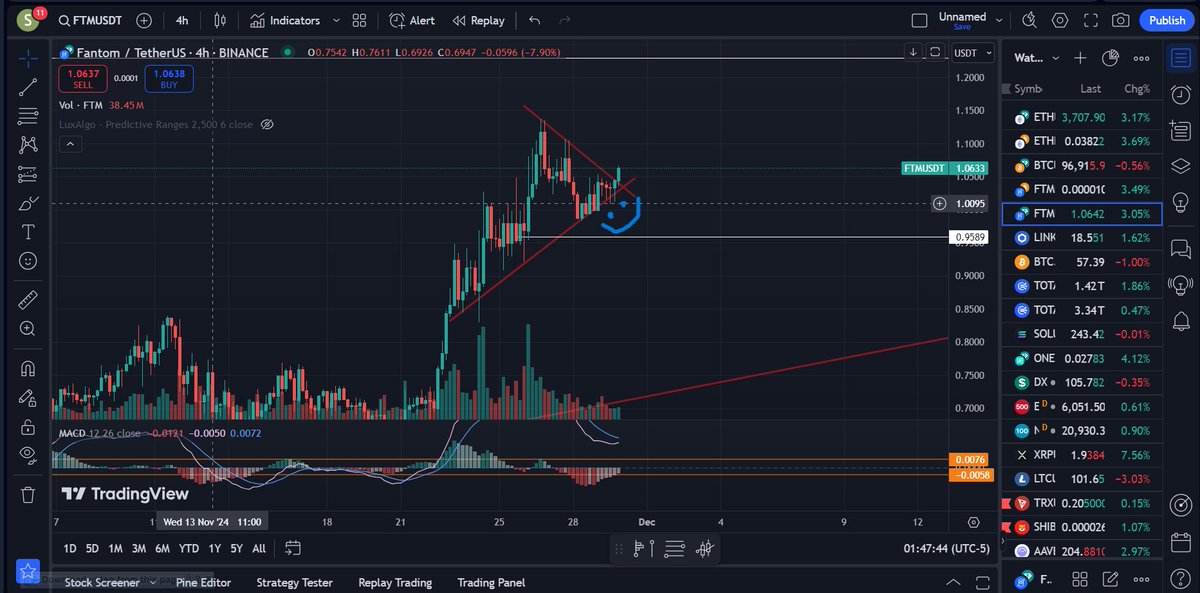Click the FTMUSDT symbol search field

90,20
